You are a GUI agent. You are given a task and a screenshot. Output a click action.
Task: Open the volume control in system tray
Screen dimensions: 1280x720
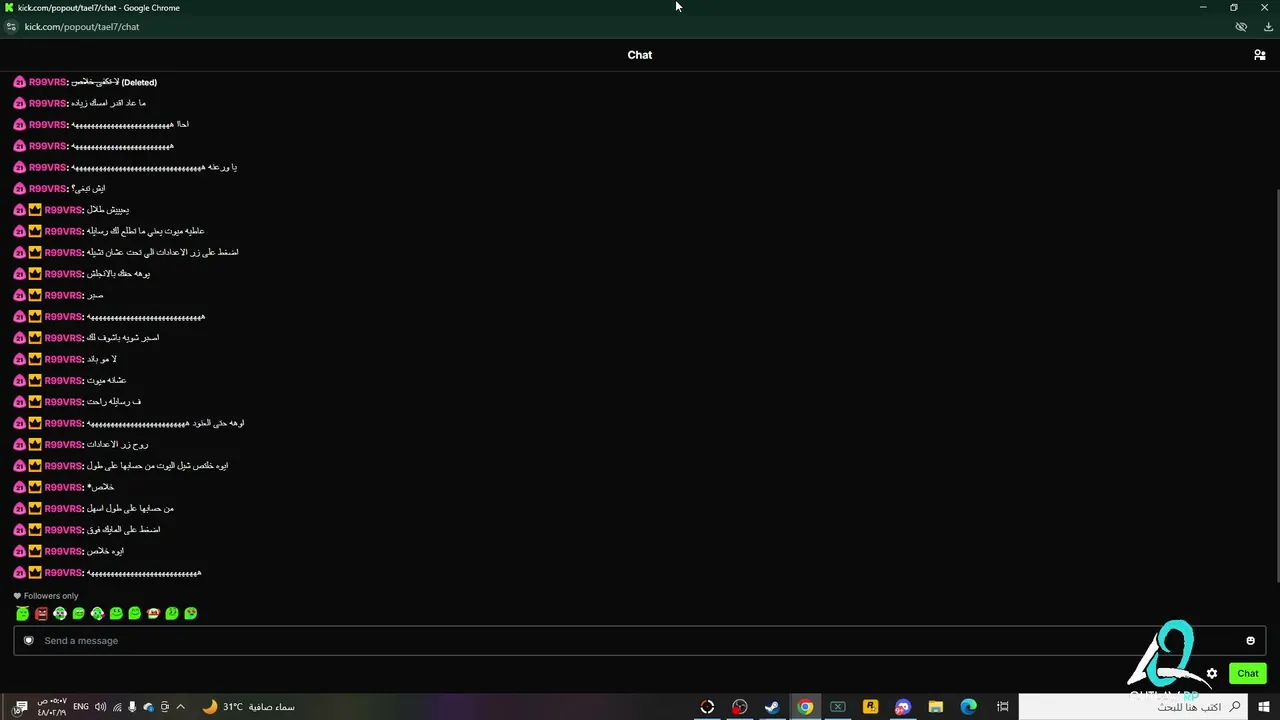pos(100,707)
